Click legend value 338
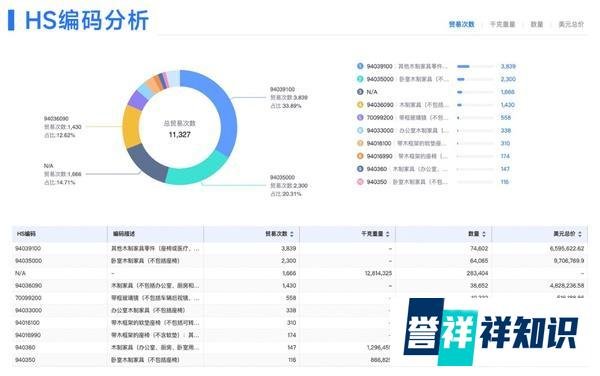The image size is (600, 376). coord(505,130)
